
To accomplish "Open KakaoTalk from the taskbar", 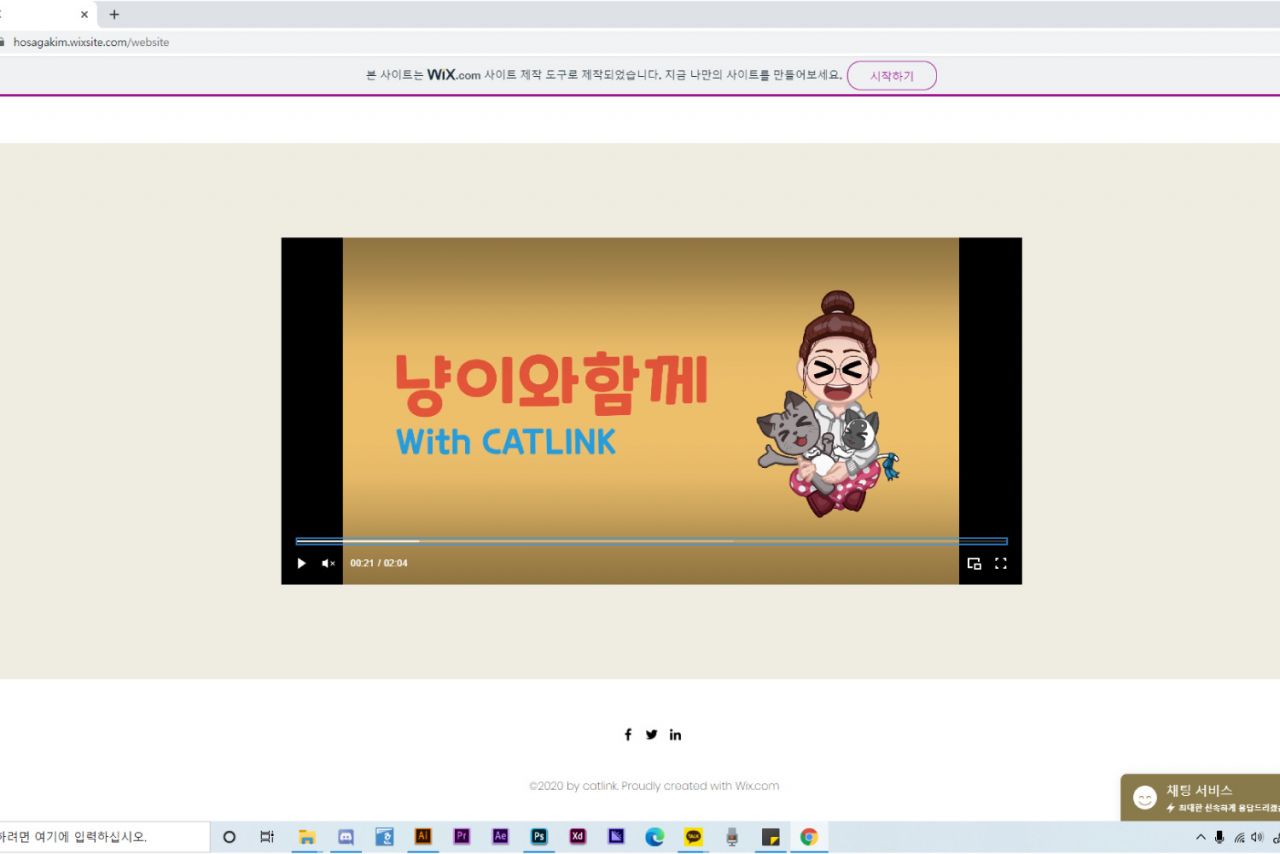I will [693, 837].
